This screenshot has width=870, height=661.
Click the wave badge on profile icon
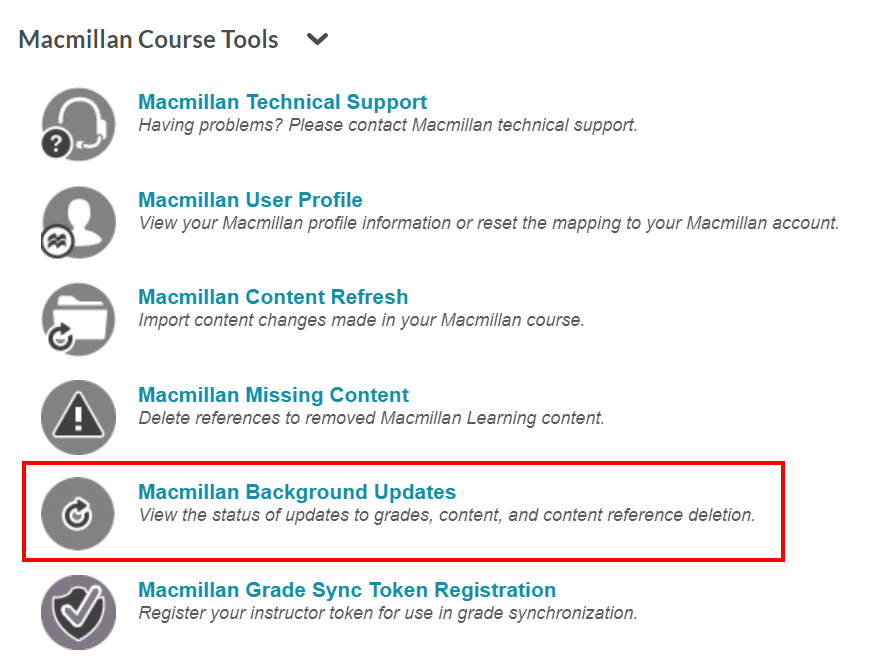pos(59,242)
